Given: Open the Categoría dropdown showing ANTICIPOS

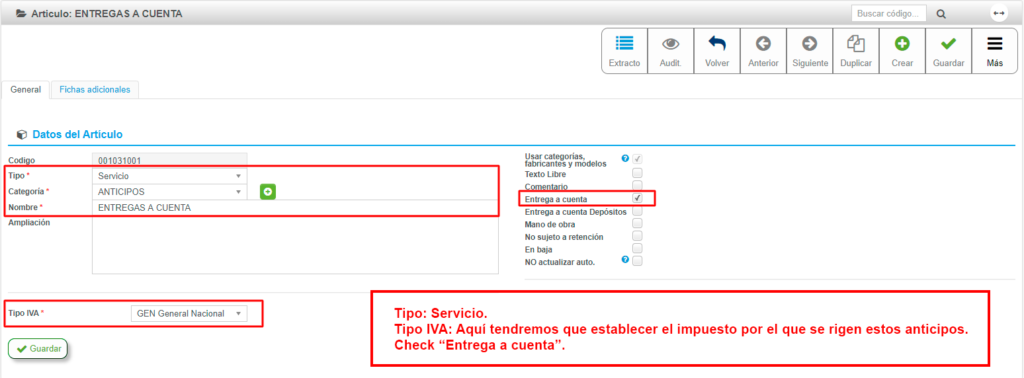Looking at the screenshot, I should point(170,192).
